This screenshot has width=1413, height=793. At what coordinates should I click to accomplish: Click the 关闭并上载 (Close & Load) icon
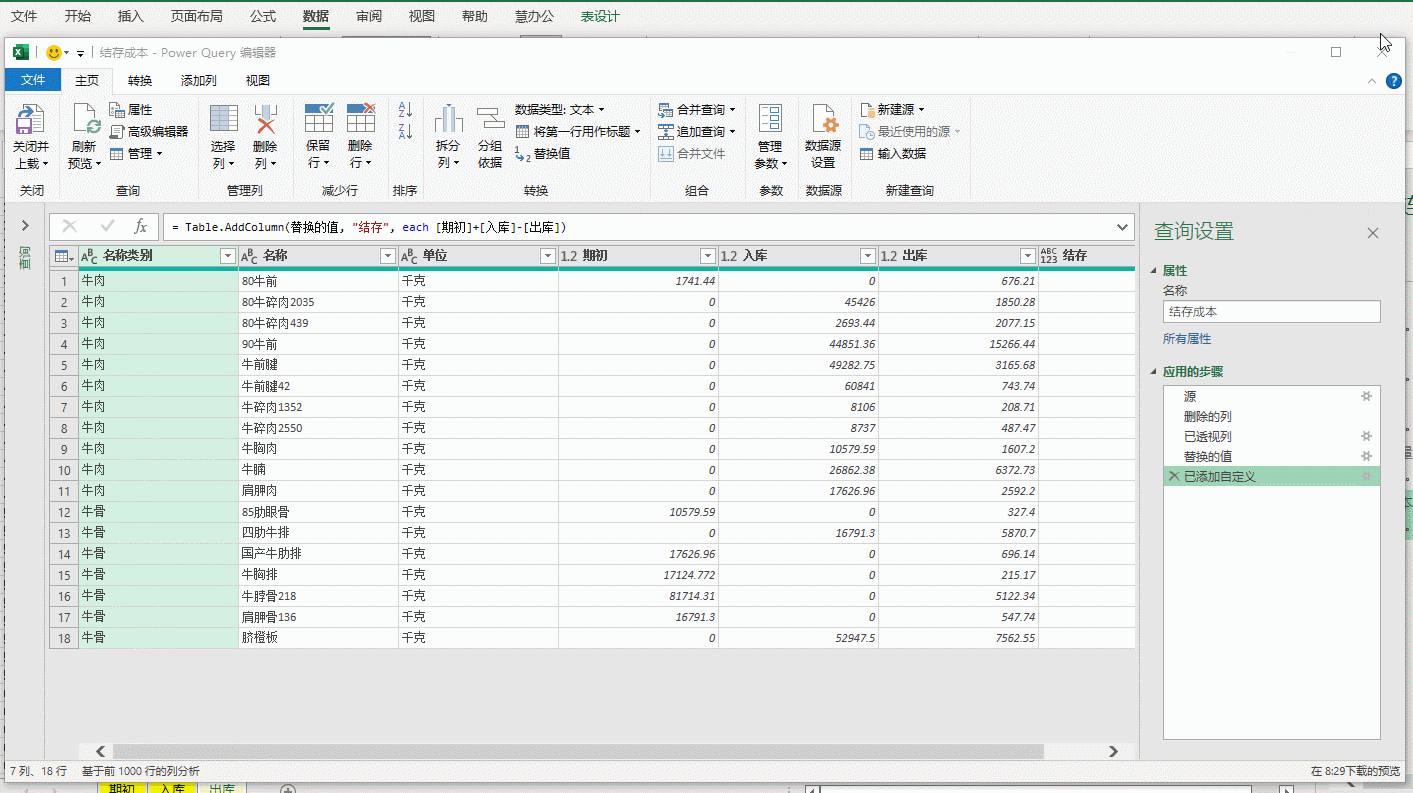(30, 120)
